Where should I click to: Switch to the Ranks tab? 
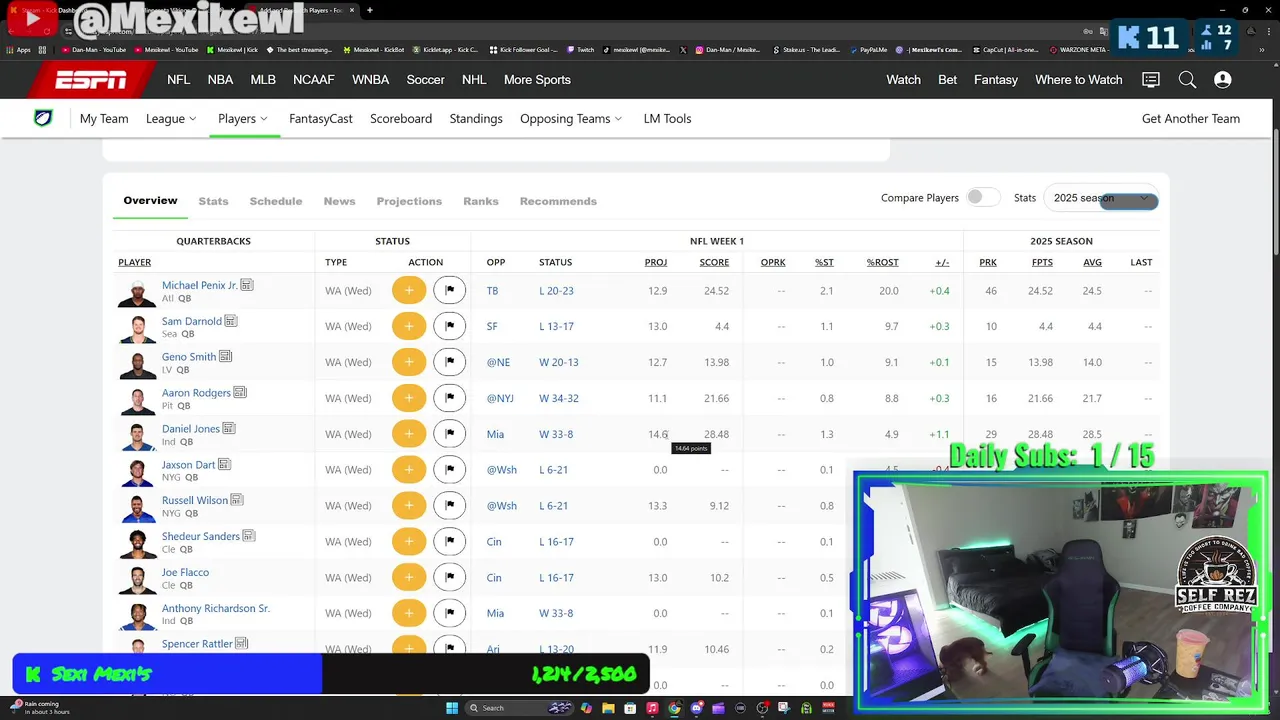pos(481,201)
